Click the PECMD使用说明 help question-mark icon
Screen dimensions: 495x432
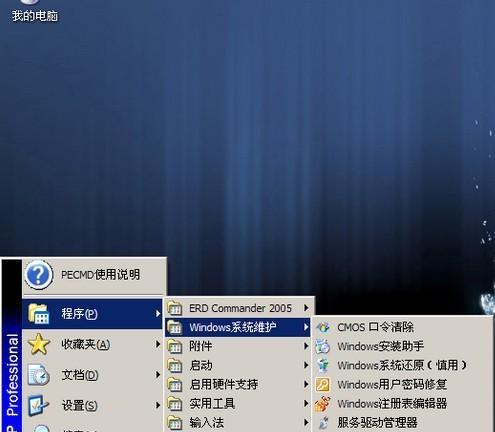tap(38, 275)
